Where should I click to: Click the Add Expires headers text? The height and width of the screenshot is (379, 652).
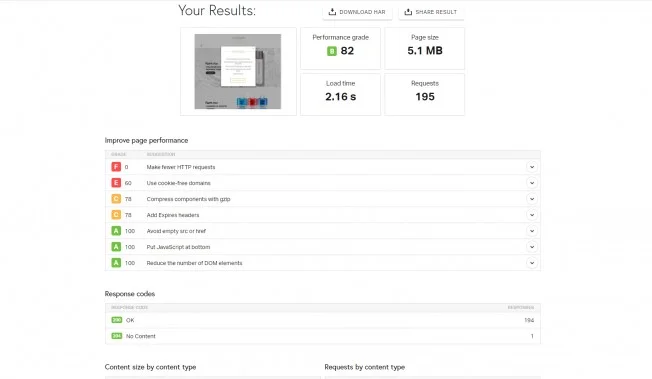click(173, 215)
